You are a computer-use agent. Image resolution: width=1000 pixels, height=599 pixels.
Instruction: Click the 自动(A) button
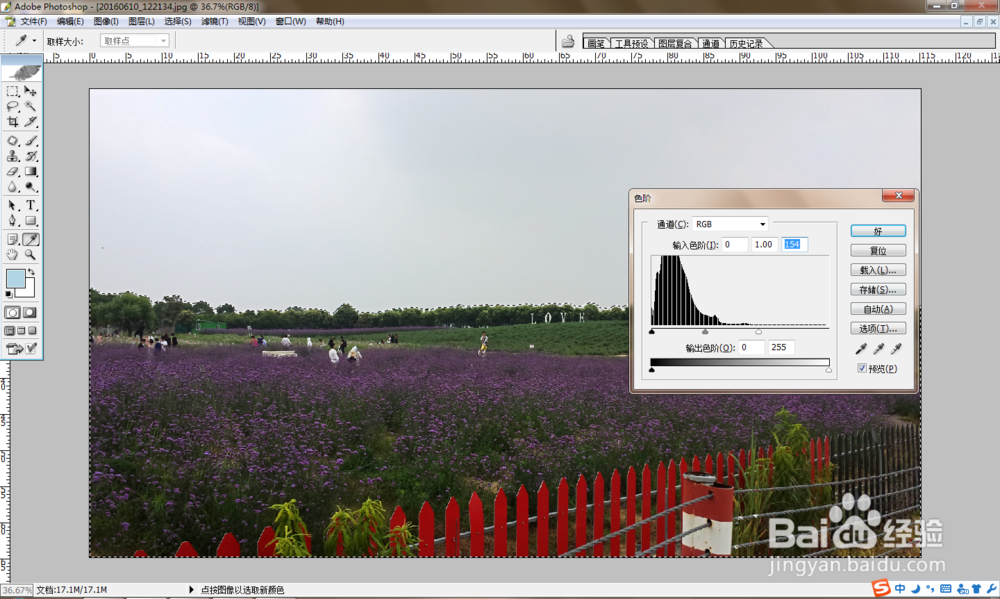tap(878, 309)
